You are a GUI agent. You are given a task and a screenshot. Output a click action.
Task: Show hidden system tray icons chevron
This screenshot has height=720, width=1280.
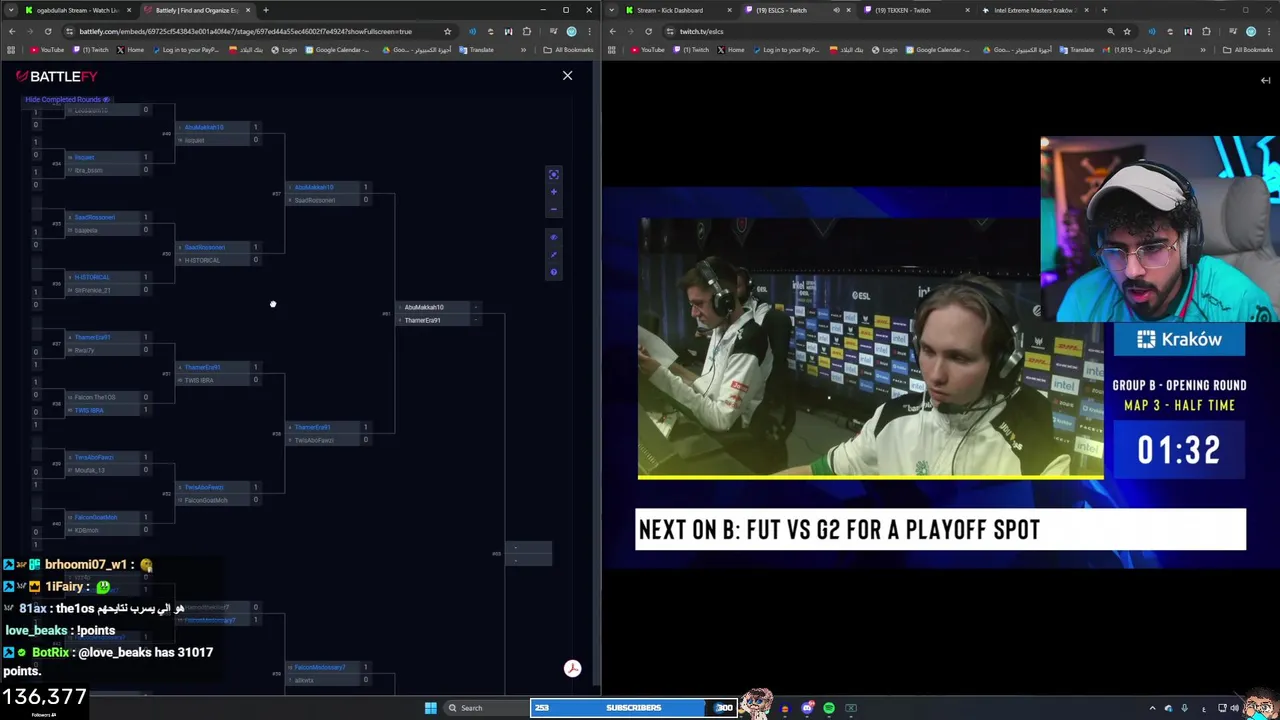coord(1152,708)
